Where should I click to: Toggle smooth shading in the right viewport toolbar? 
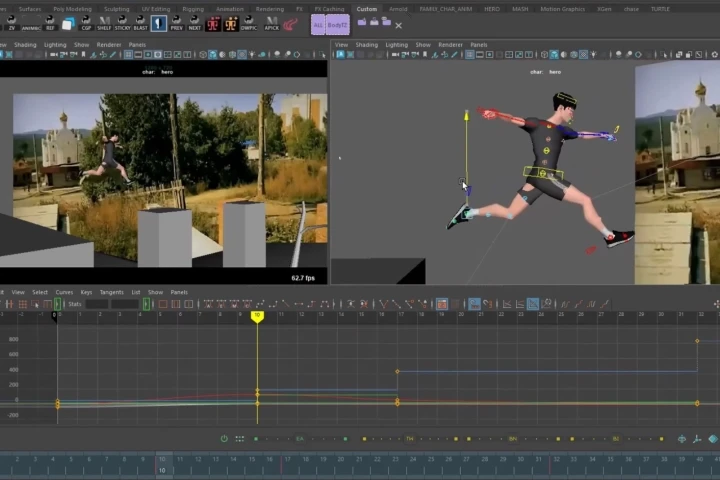click(x=554, y=55)
